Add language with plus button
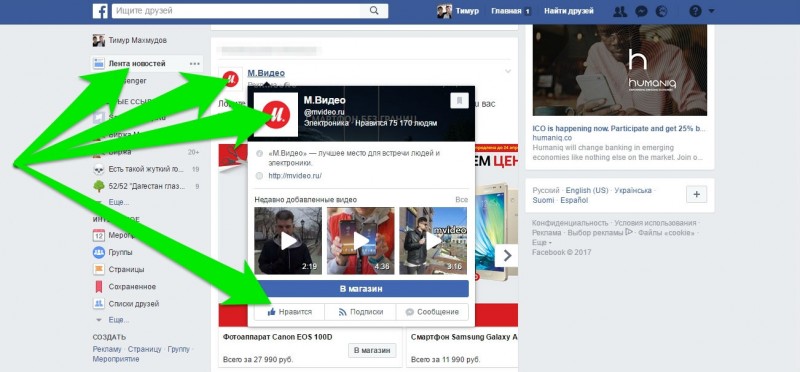Image resolution: width=800 pixels, height=372 pixels. click(696, 195)
